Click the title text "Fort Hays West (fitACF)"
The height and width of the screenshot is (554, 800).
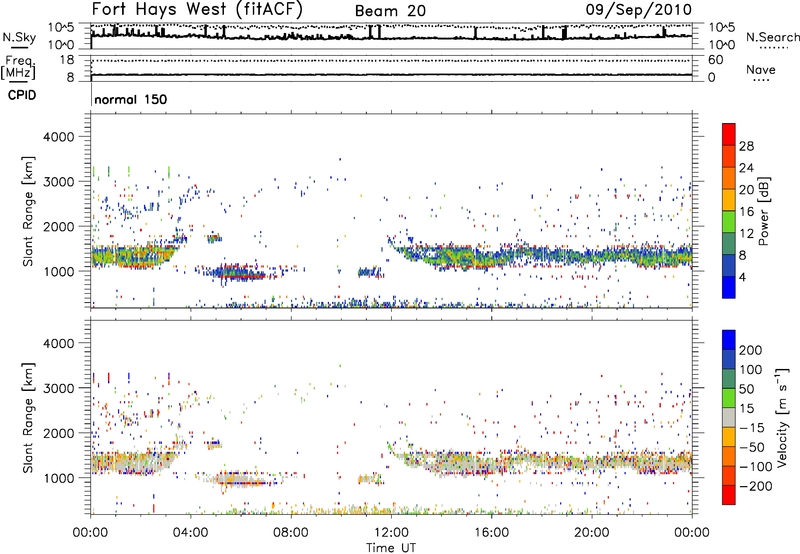[x=196, y=9]
